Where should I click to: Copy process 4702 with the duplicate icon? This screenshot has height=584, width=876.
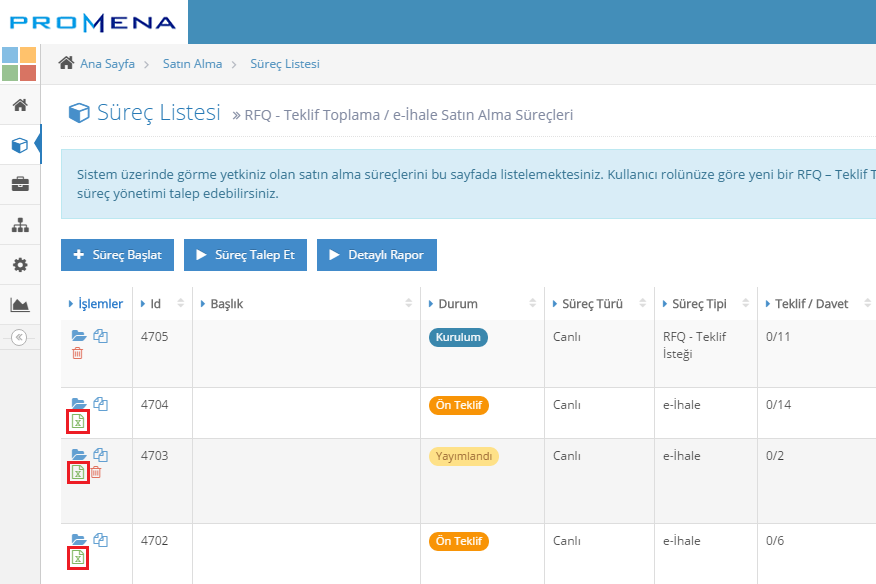(101, 539)
